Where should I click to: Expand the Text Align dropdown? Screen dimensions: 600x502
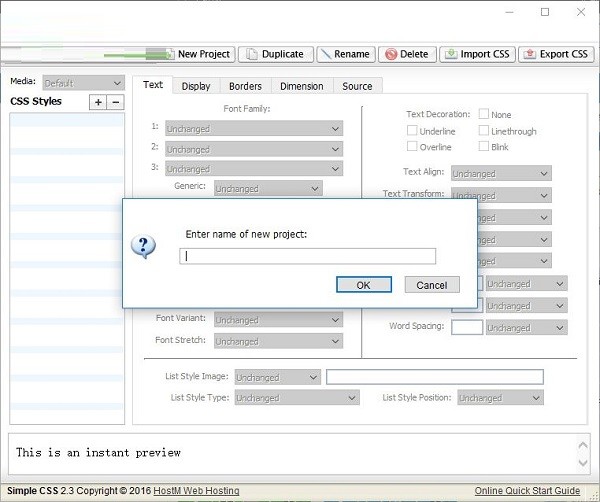pos(501,173)
